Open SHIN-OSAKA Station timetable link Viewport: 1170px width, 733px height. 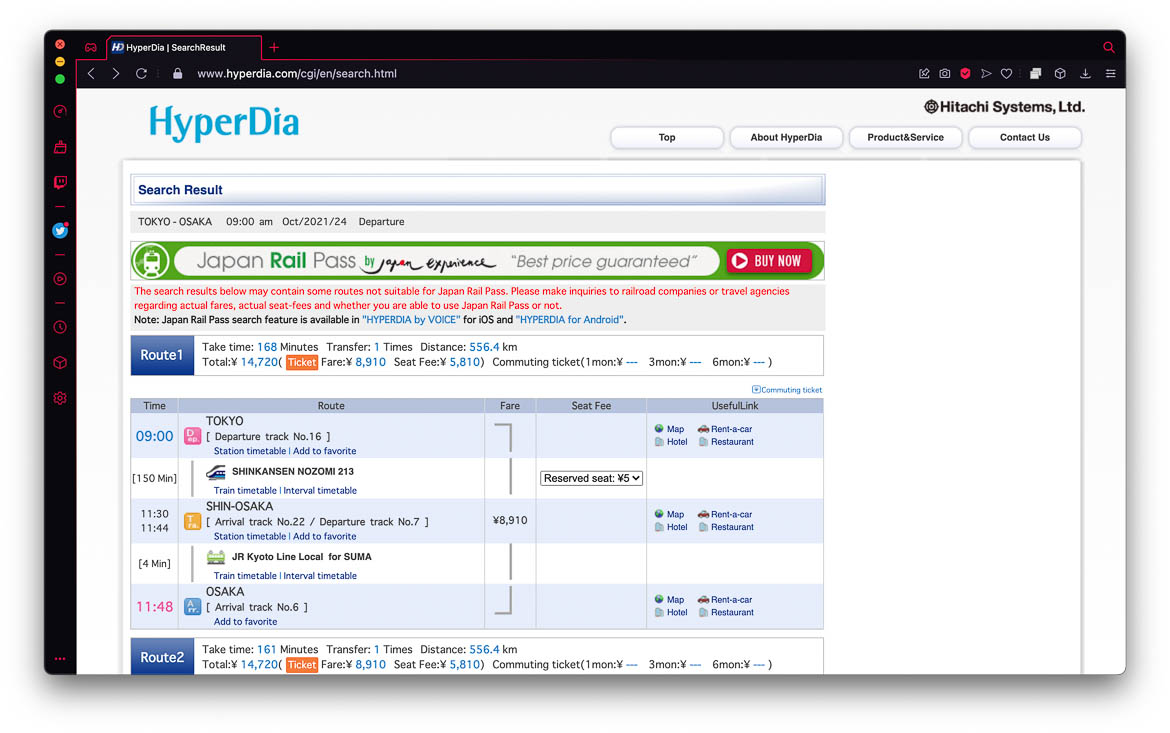pos(249,536)
